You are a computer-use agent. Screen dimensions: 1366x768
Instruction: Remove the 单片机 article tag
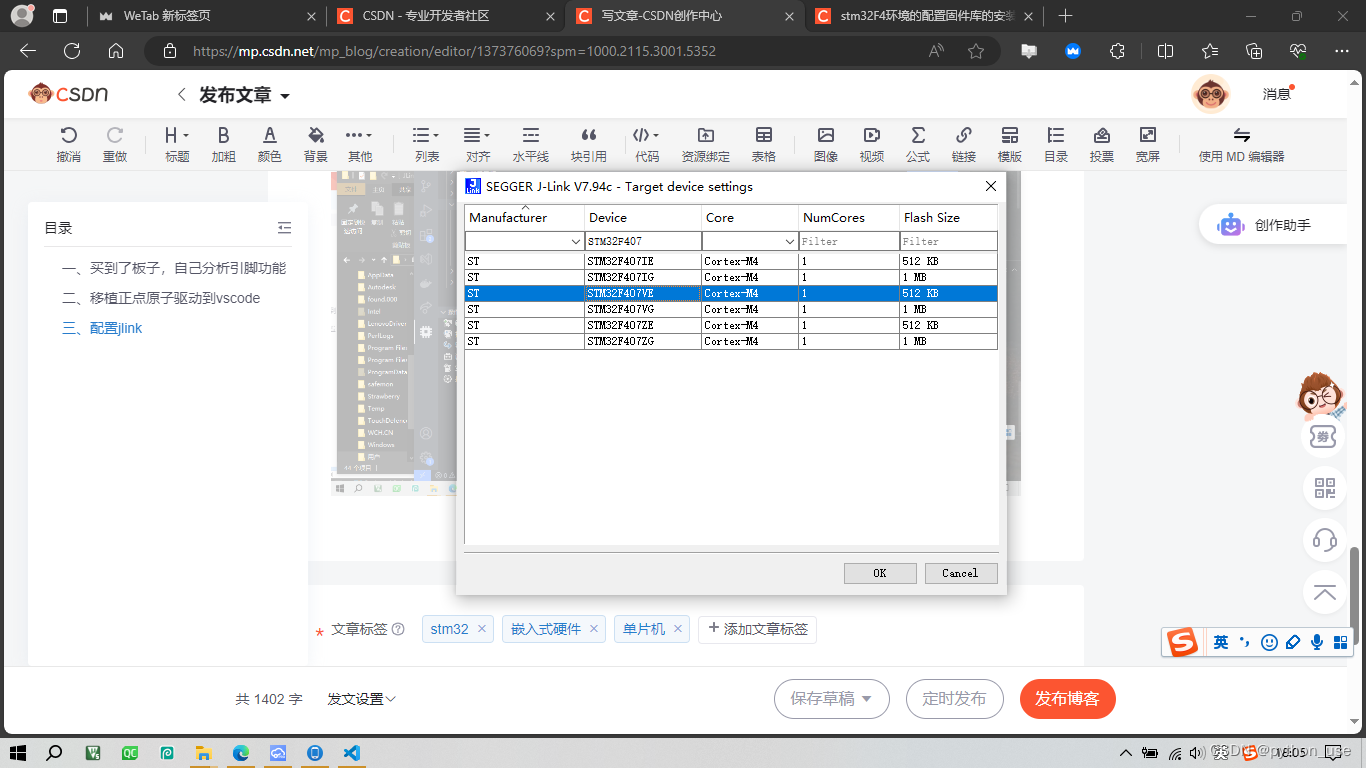(678, 629)
